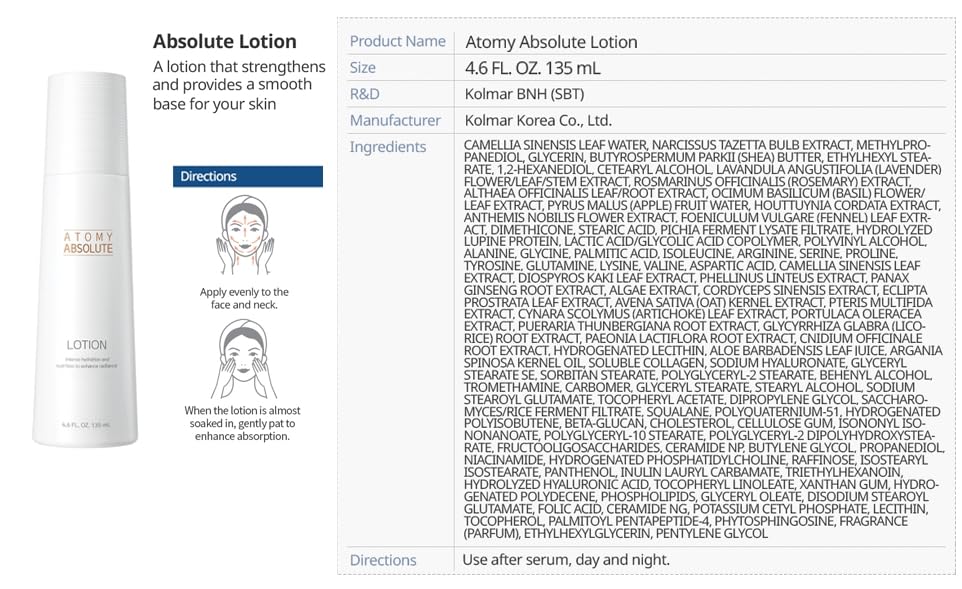Click the 'Ingredients' table label
The width and height of the screenshot is (962, 589).
click(x=388, y=147)
